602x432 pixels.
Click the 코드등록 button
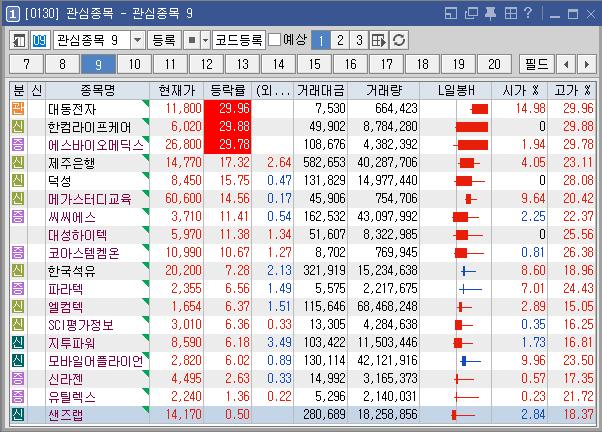click(239, 40)
